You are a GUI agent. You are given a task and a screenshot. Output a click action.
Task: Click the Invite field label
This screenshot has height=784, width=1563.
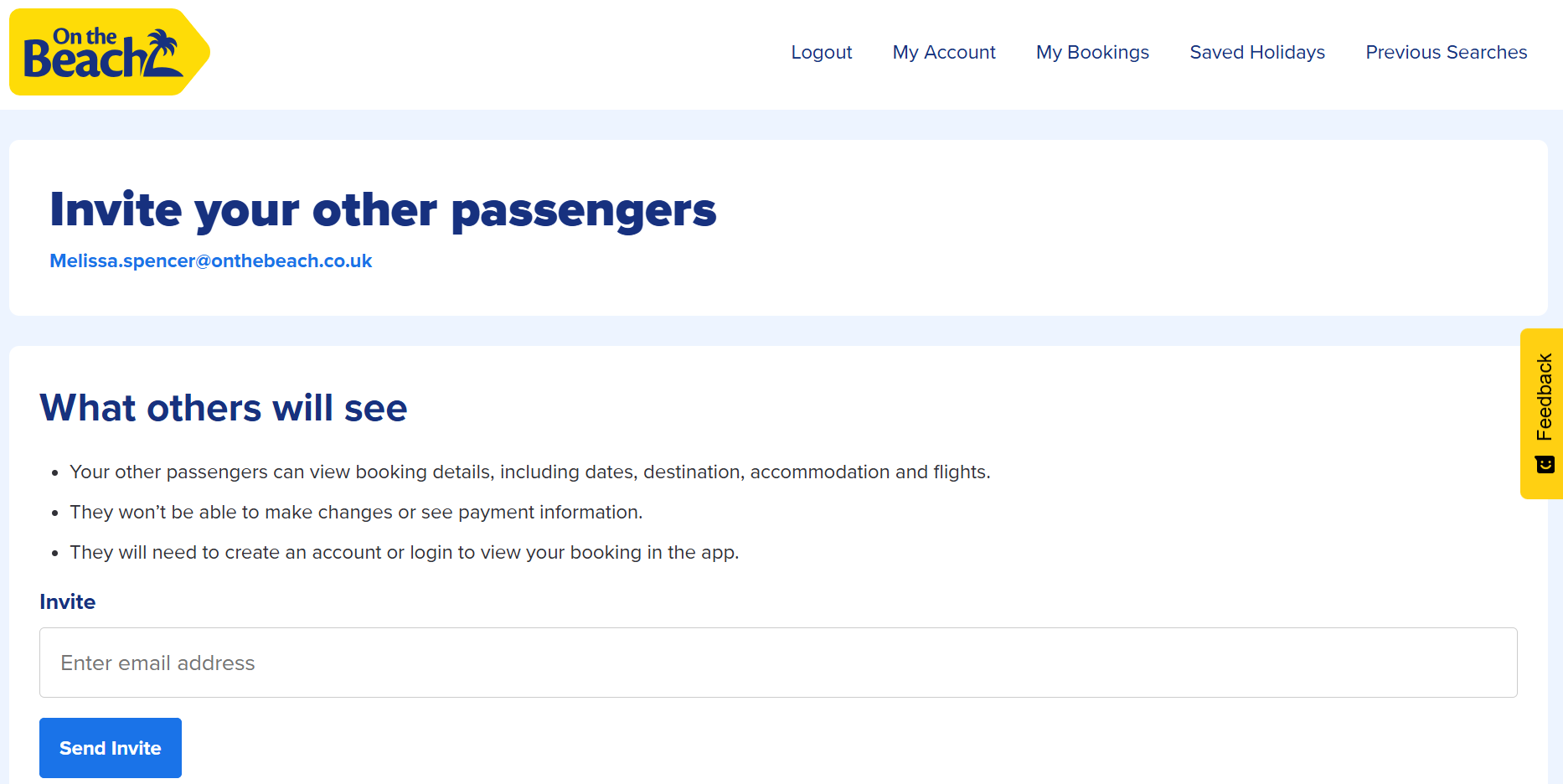67,601
